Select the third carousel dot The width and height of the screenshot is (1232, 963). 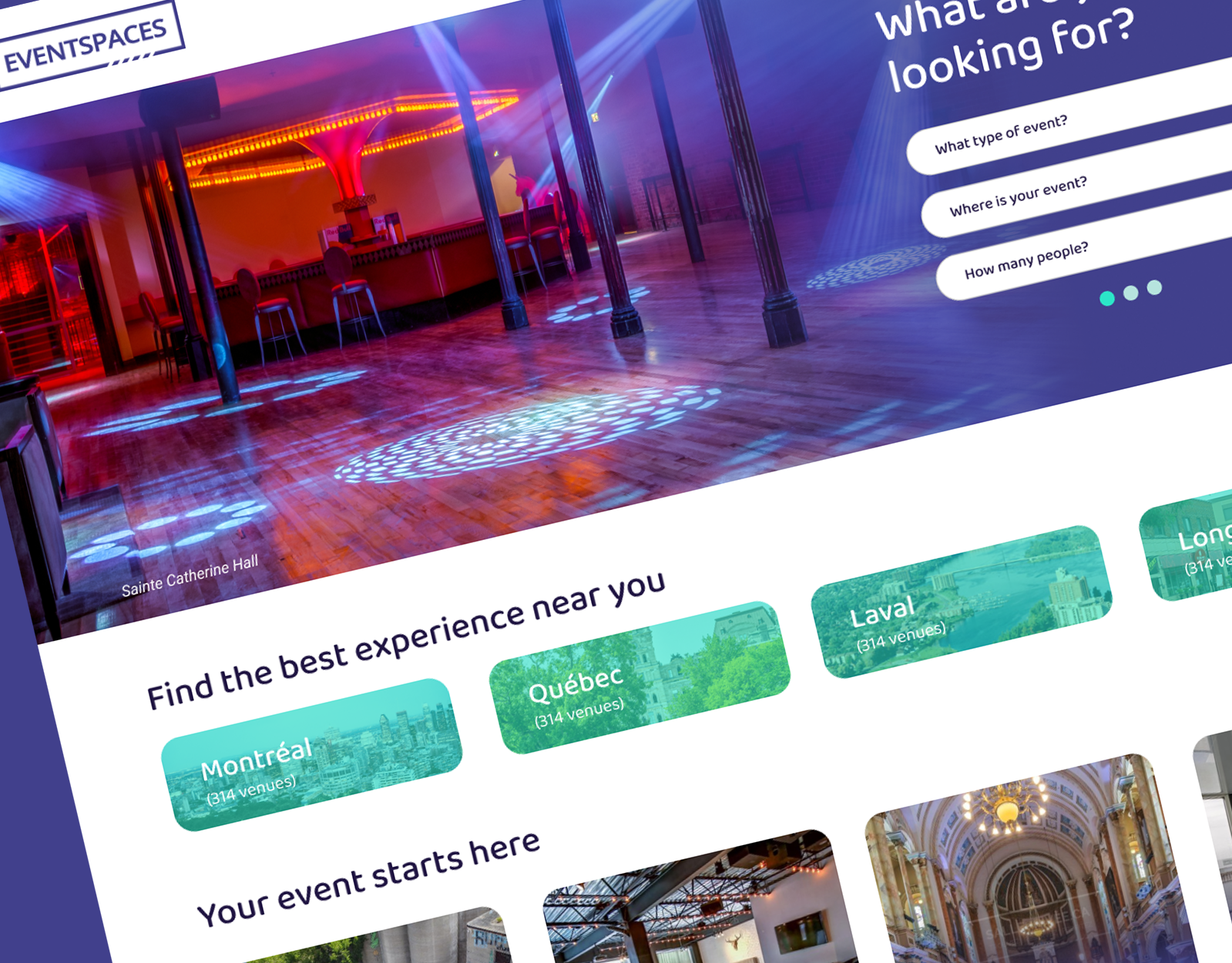pos(1154,287)
